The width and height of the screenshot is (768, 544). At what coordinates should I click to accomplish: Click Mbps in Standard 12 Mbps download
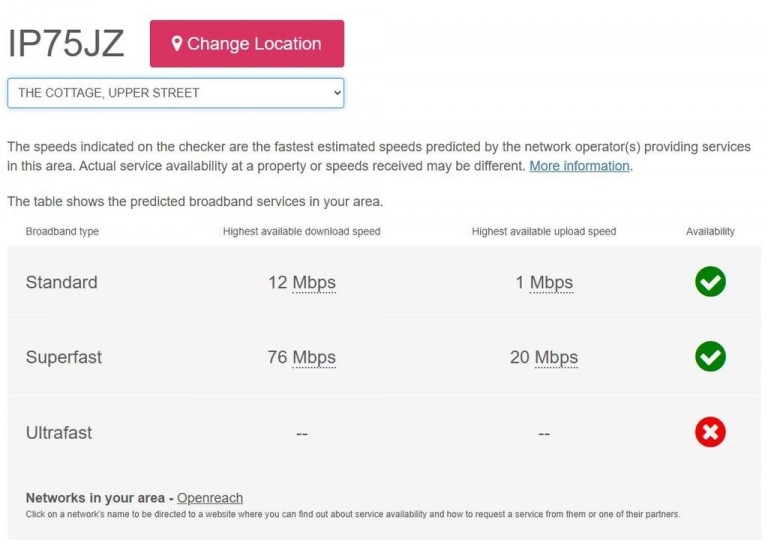(314, 283)
